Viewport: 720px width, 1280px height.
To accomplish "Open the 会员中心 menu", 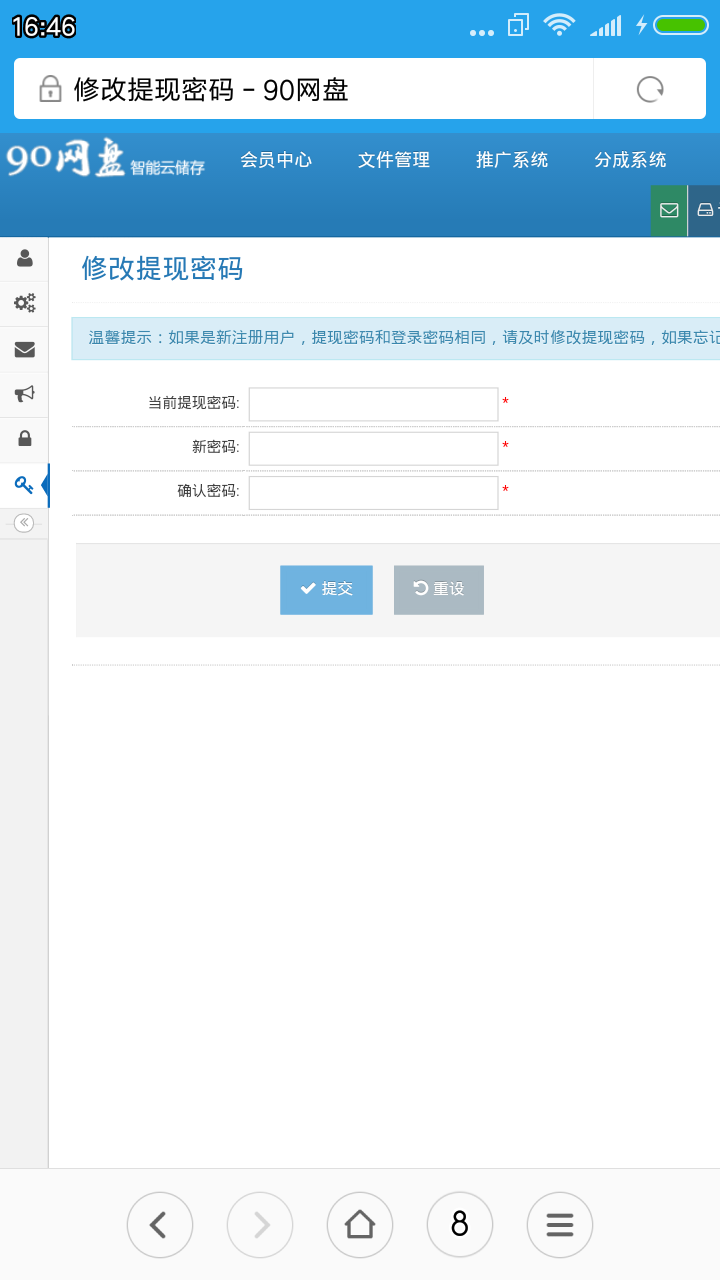I will [276, 160].
